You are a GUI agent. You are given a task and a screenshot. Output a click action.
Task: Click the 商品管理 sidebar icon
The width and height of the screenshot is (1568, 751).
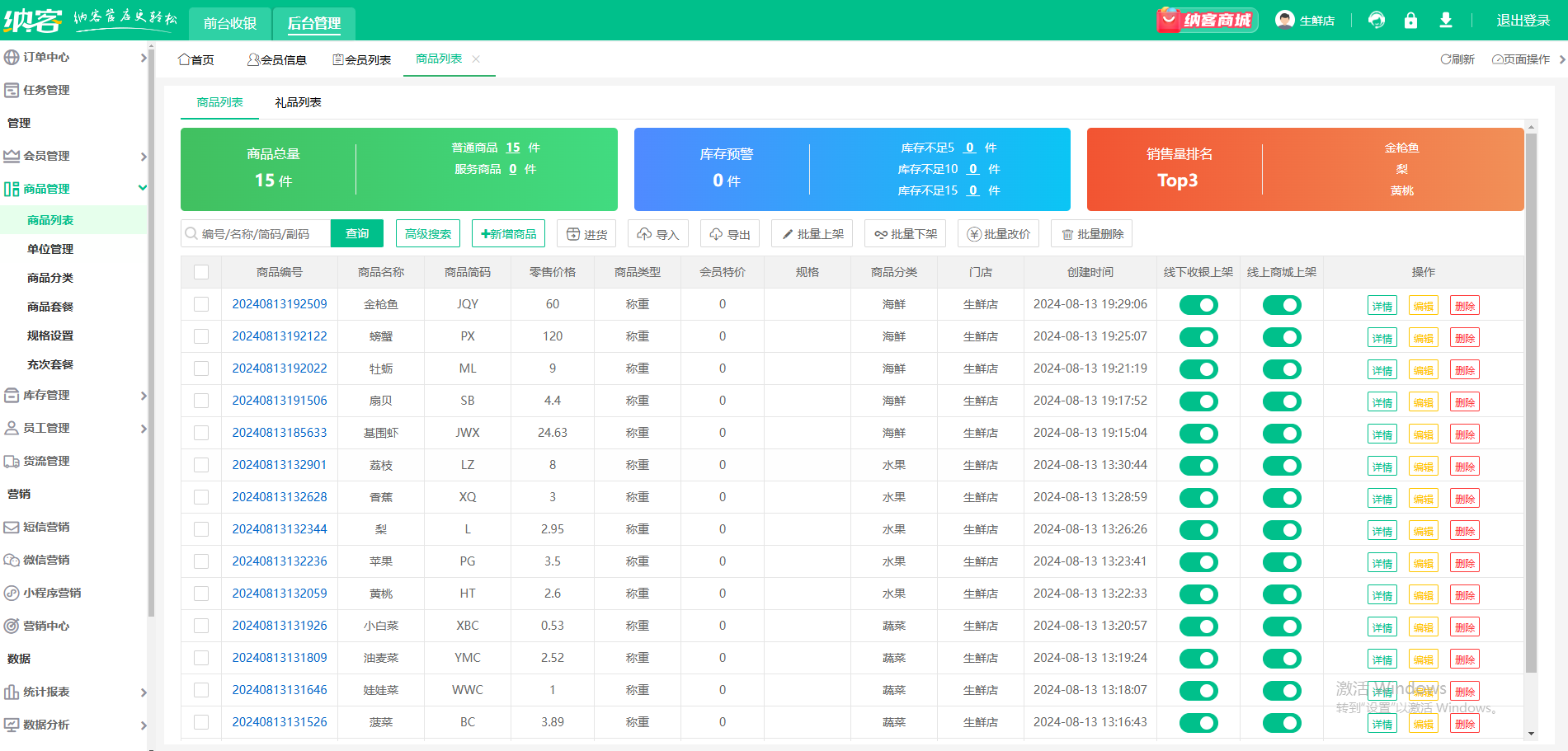pyautogui.click(x=12, y=189)
